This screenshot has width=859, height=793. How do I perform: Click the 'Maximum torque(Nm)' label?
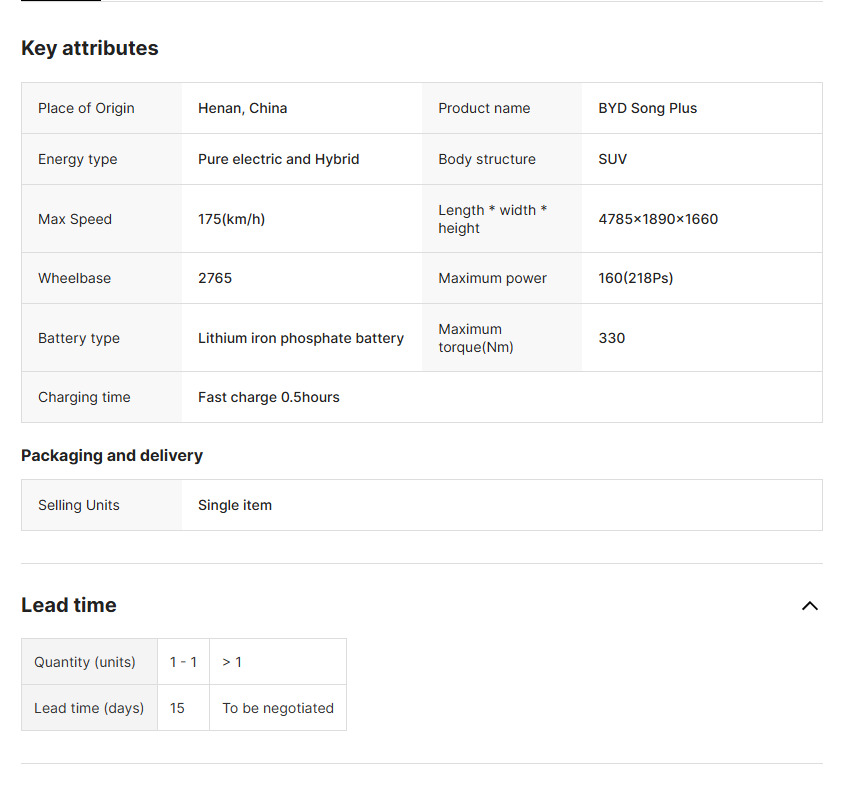point(476,338)
